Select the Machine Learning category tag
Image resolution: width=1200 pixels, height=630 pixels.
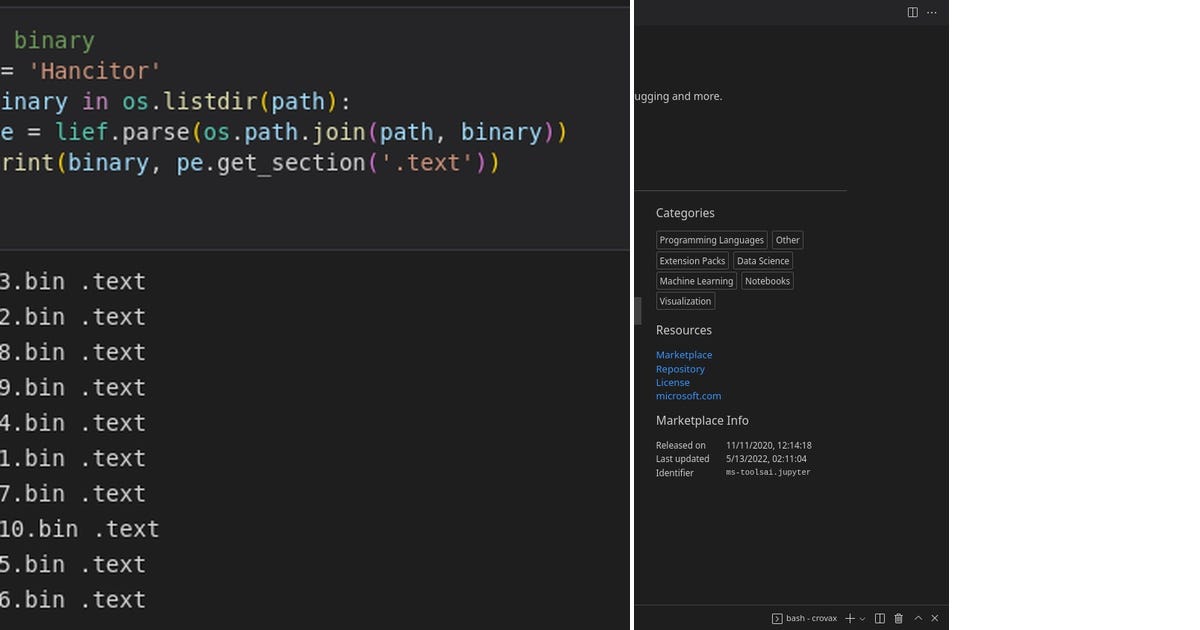click(x=695, y=281)
